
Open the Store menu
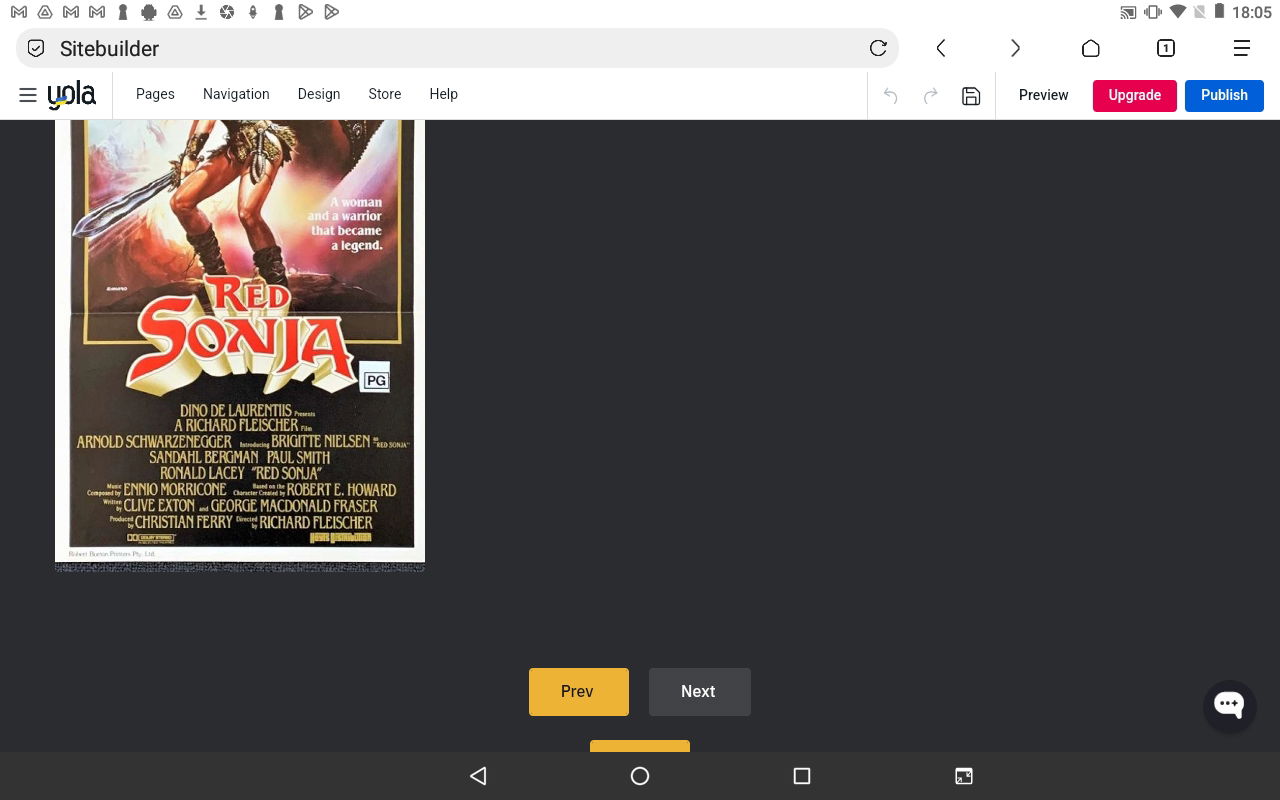coord(385,94)
